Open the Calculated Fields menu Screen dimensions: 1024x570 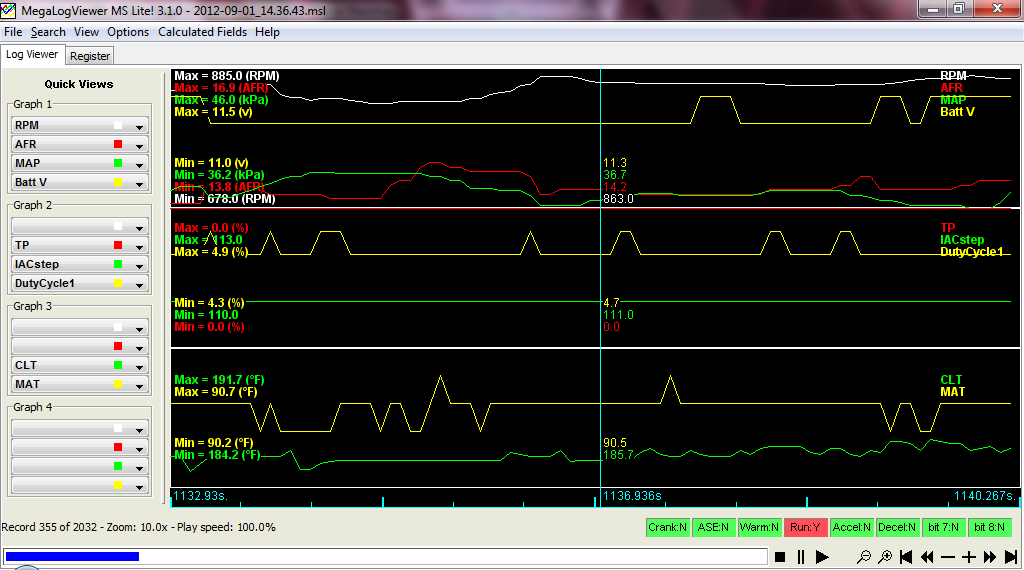pos(203,32)
